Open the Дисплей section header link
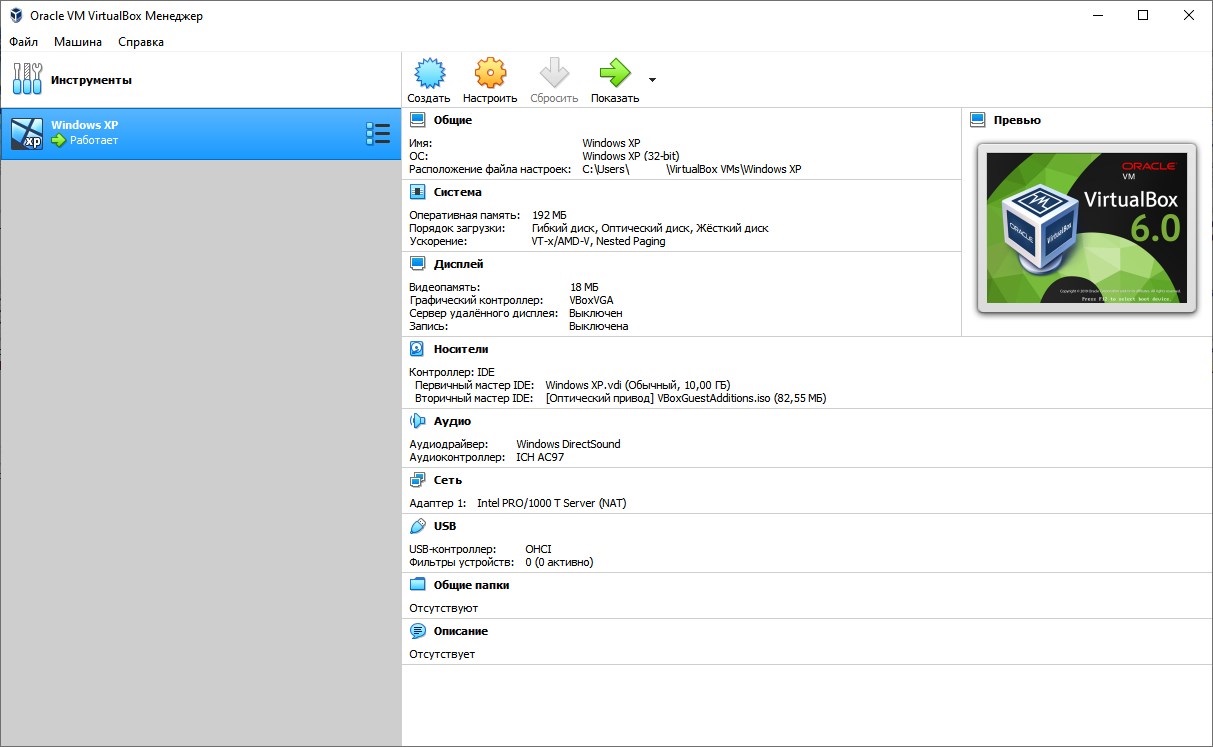 coord(459,264)
